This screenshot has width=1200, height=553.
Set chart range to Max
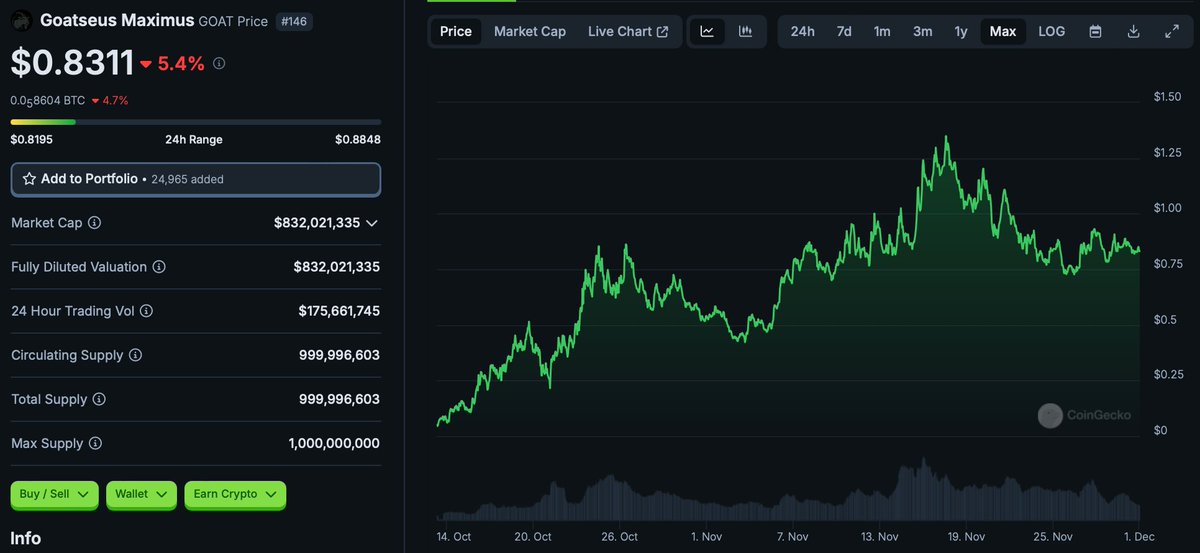coord(1003,31)
